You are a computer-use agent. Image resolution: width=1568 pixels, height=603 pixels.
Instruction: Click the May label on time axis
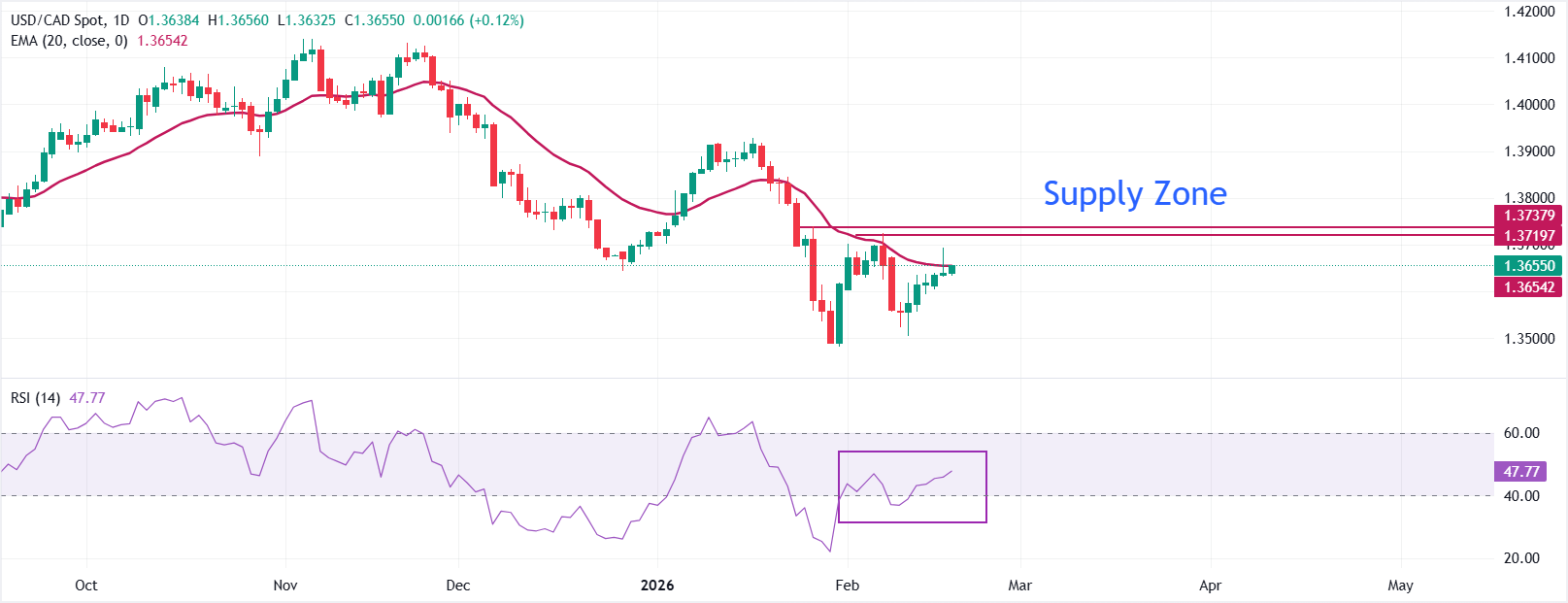pos(1400,586)
